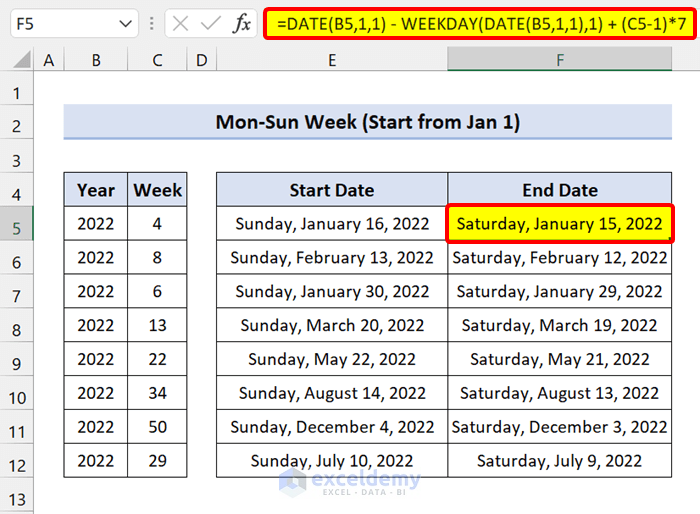Click the Mon-Sun Week title cell

(x=367, y=123)
